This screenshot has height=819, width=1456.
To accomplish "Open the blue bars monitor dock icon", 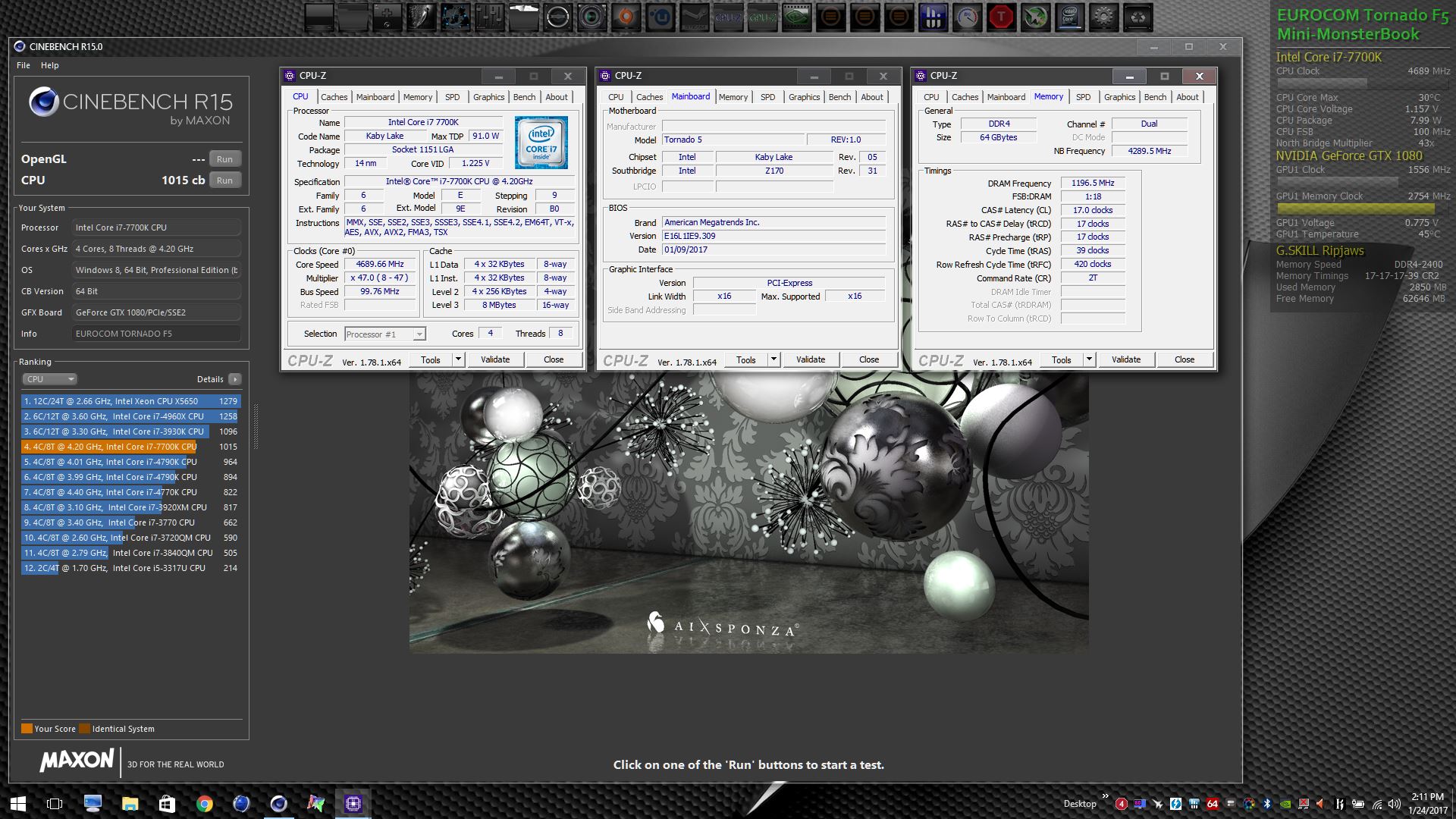I will (x=934, y=17).
